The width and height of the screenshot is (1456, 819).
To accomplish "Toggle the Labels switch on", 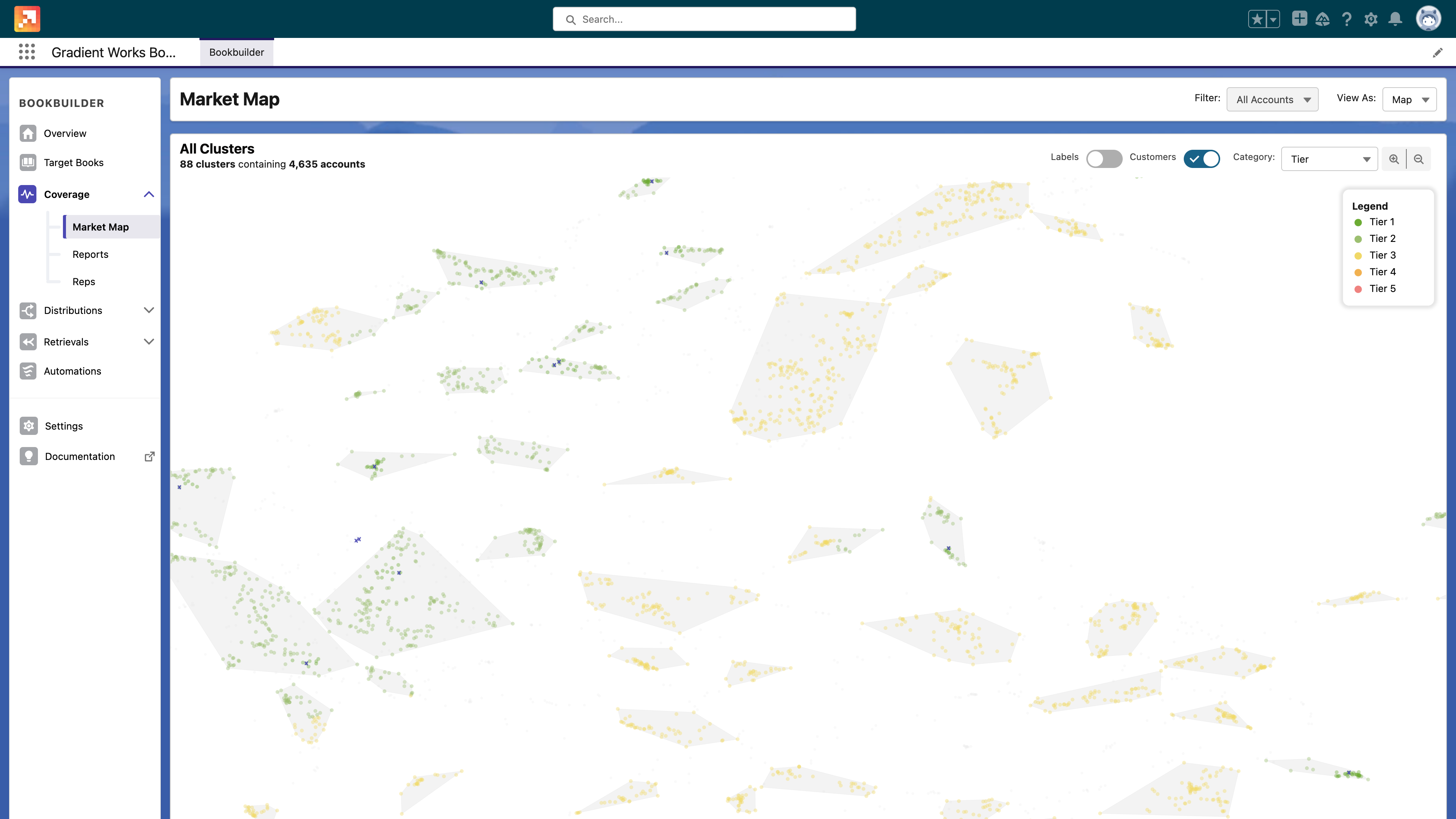I will (x=1104, y=159).
